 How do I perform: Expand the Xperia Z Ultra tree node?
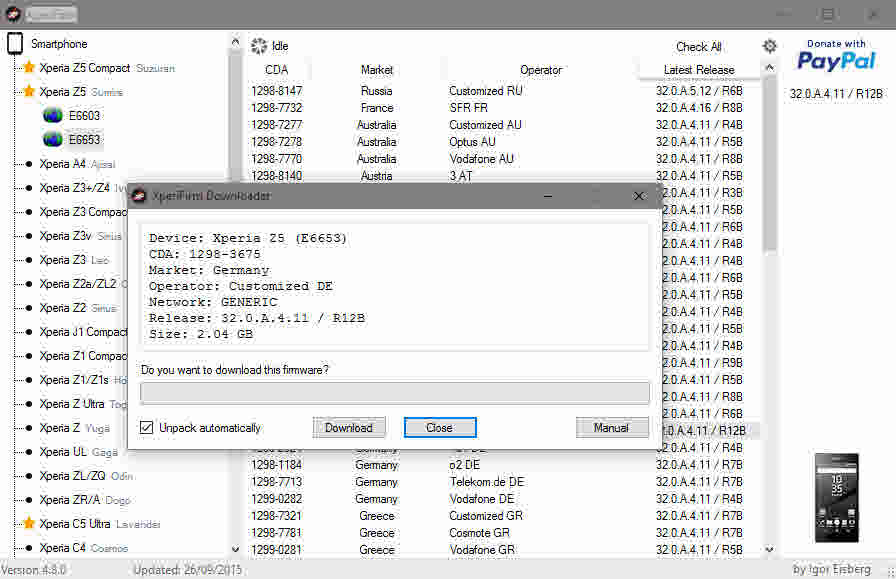coord(27,404)
